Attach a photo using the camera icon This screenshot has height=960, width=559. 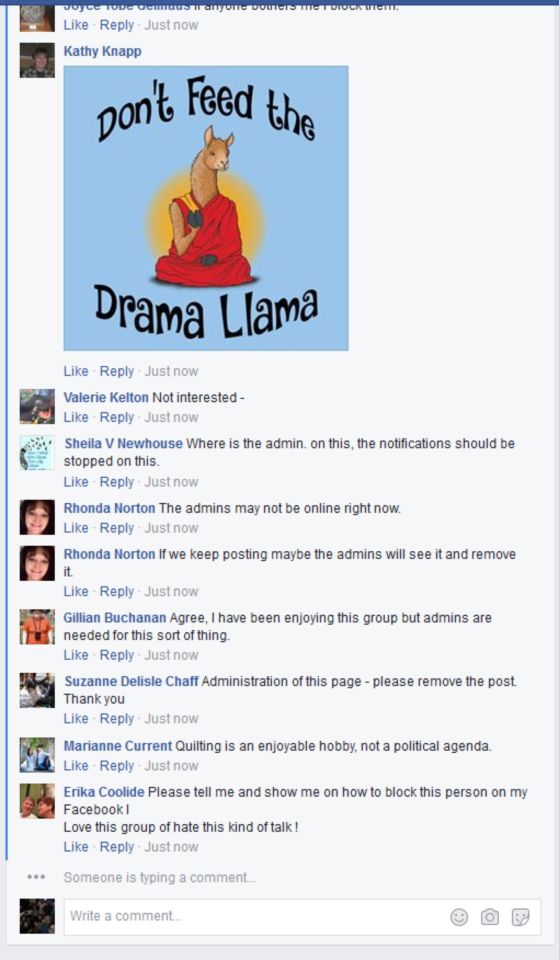[x=489, y=917]
